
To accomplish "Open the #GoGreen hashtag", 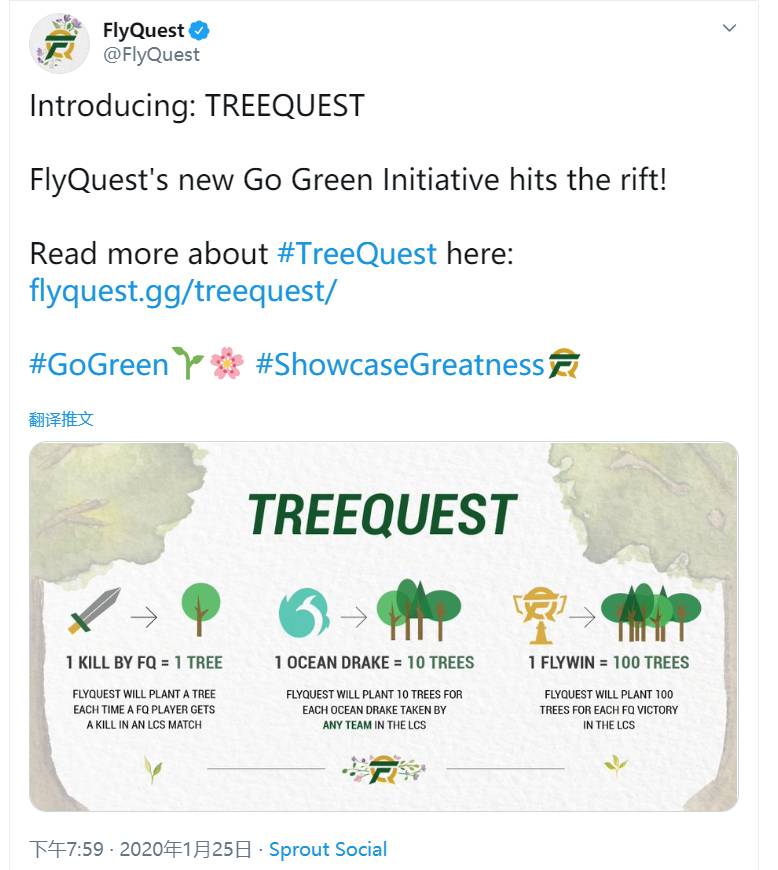I will [99, 365].
